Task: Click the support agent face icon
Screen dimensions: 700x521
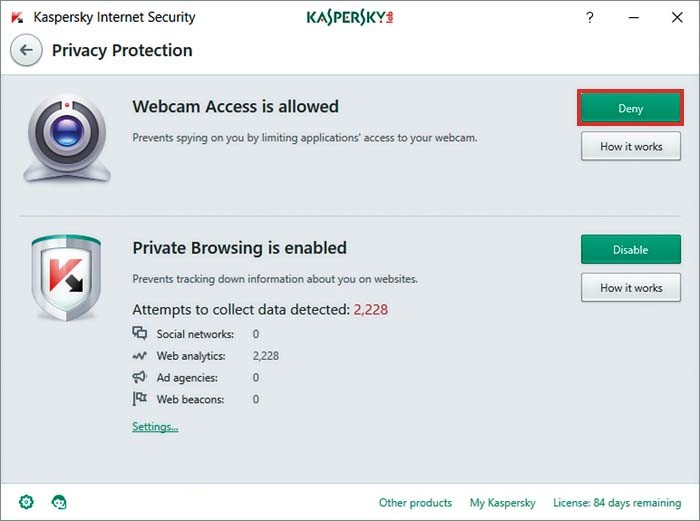Action: [59, 502]
